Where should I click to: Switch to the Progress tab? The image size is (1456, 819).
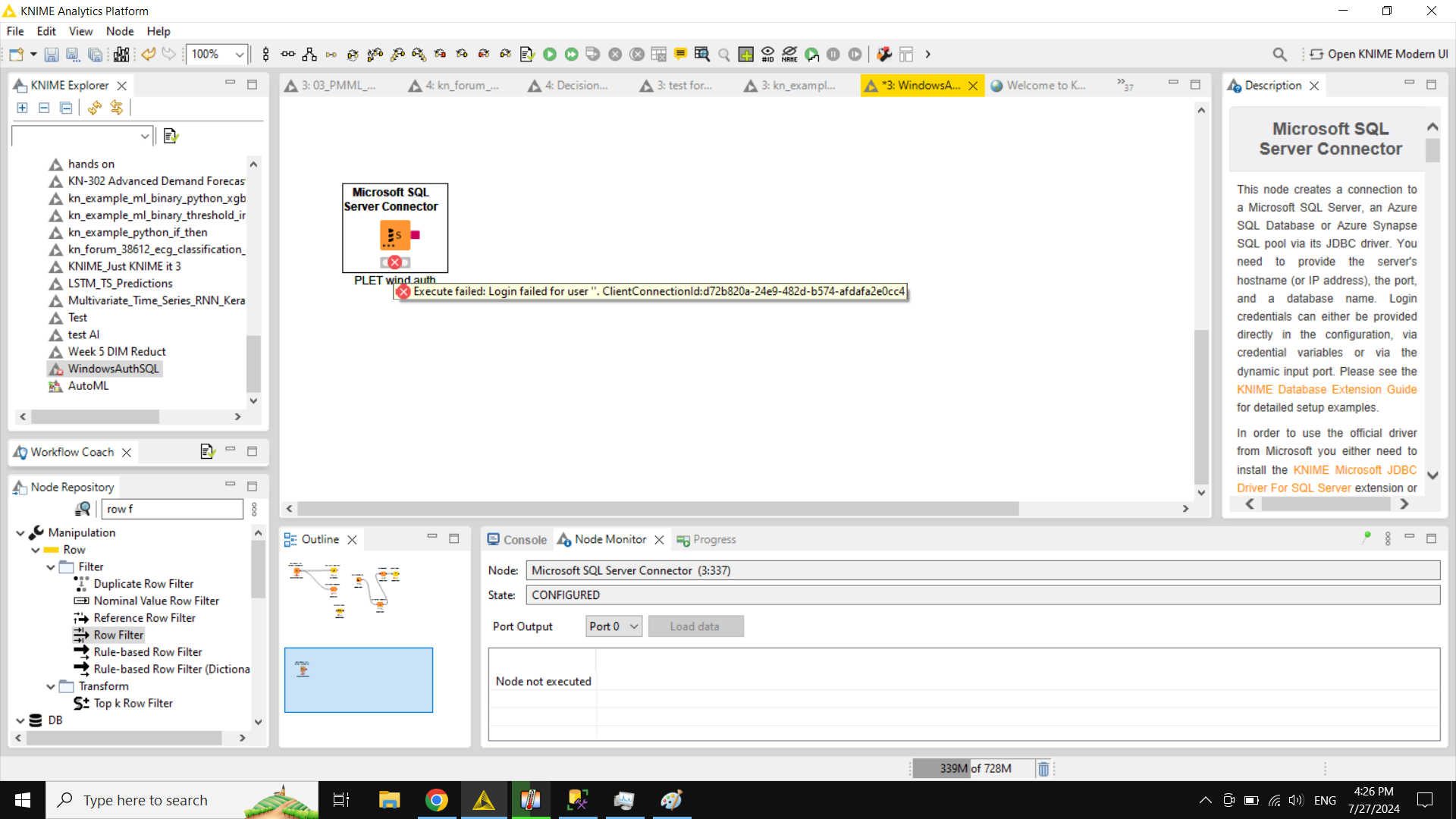click(706, 540)
